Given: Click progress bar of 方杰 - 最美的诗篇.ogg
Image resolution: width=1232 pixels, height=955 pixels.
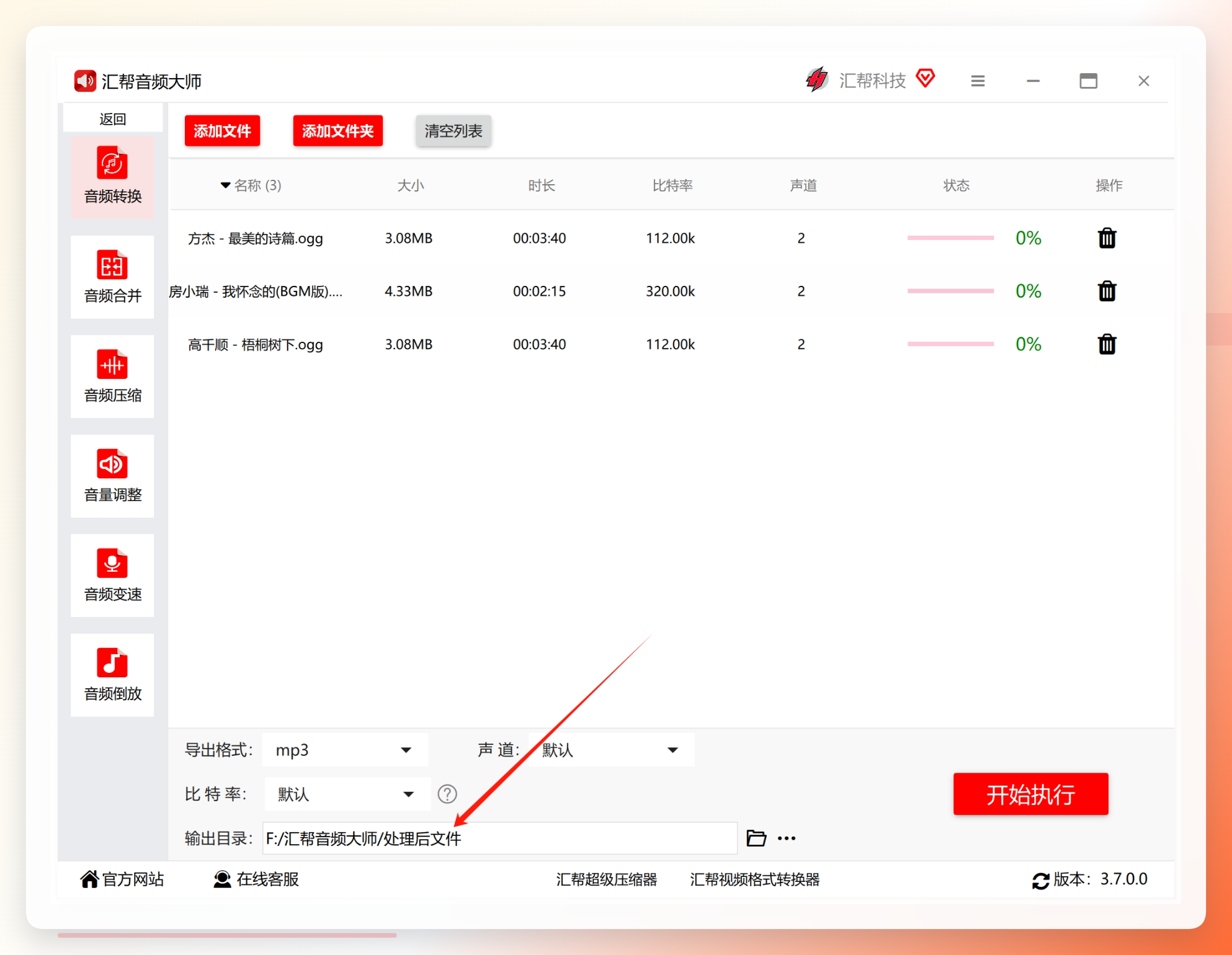Looking at the screenshot, I should pyautogui.click(x=950, y=238).
